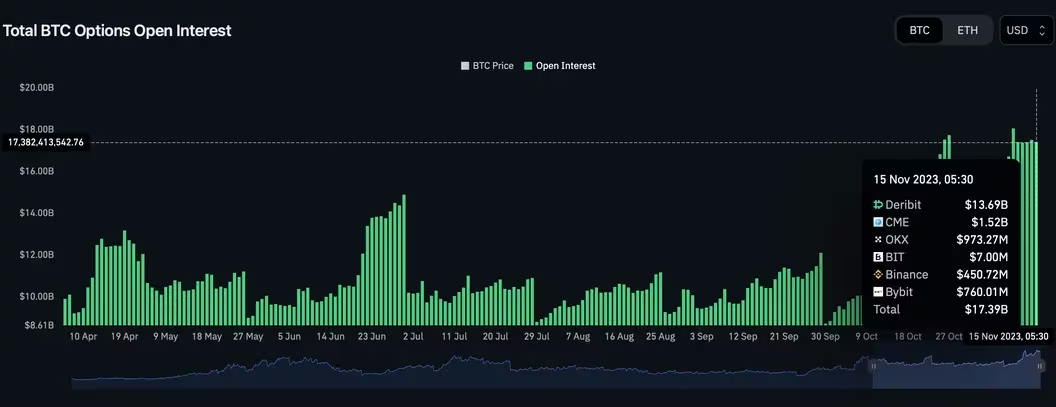This screenshot has width=1056, height=407.
Task: Click the OKX icon in the tooltip
Action: coord(878,240)
